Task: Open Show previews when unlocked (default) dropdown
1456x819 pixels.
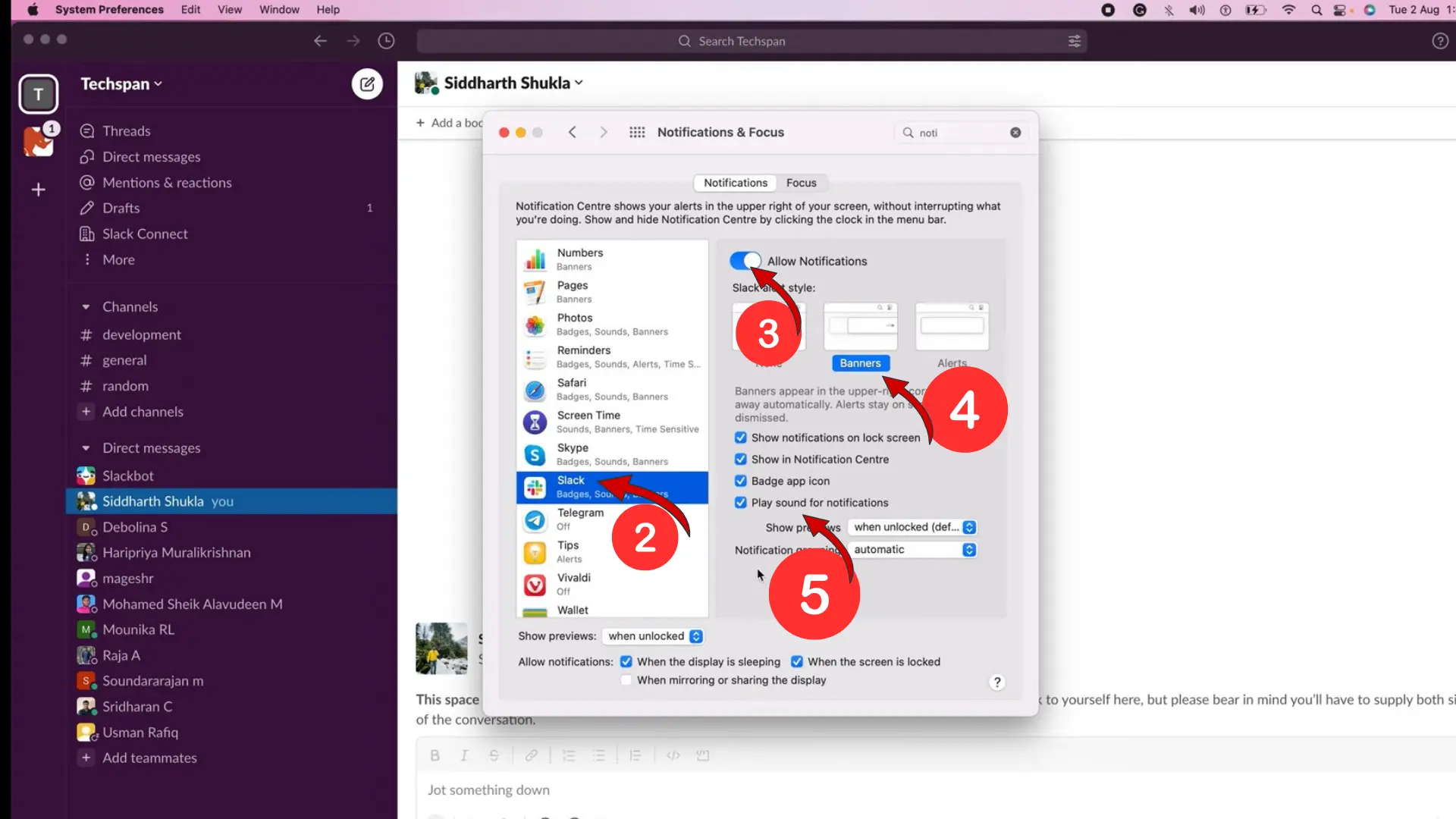Action: point(912,527)
